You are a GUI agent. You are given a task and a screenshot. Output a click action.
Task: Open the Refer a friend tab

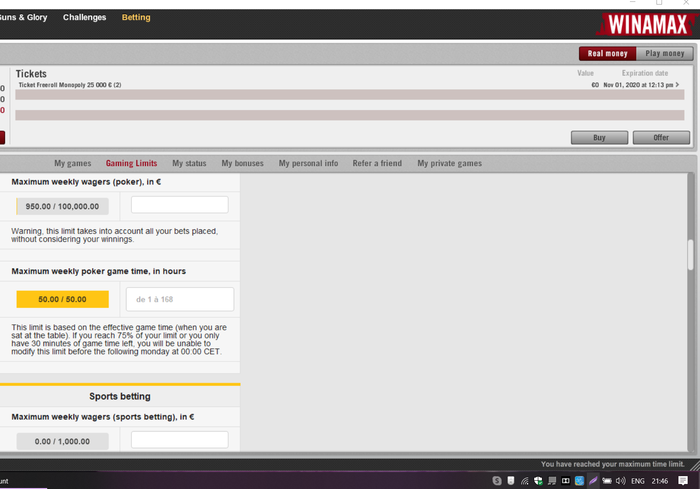(377, 163)
